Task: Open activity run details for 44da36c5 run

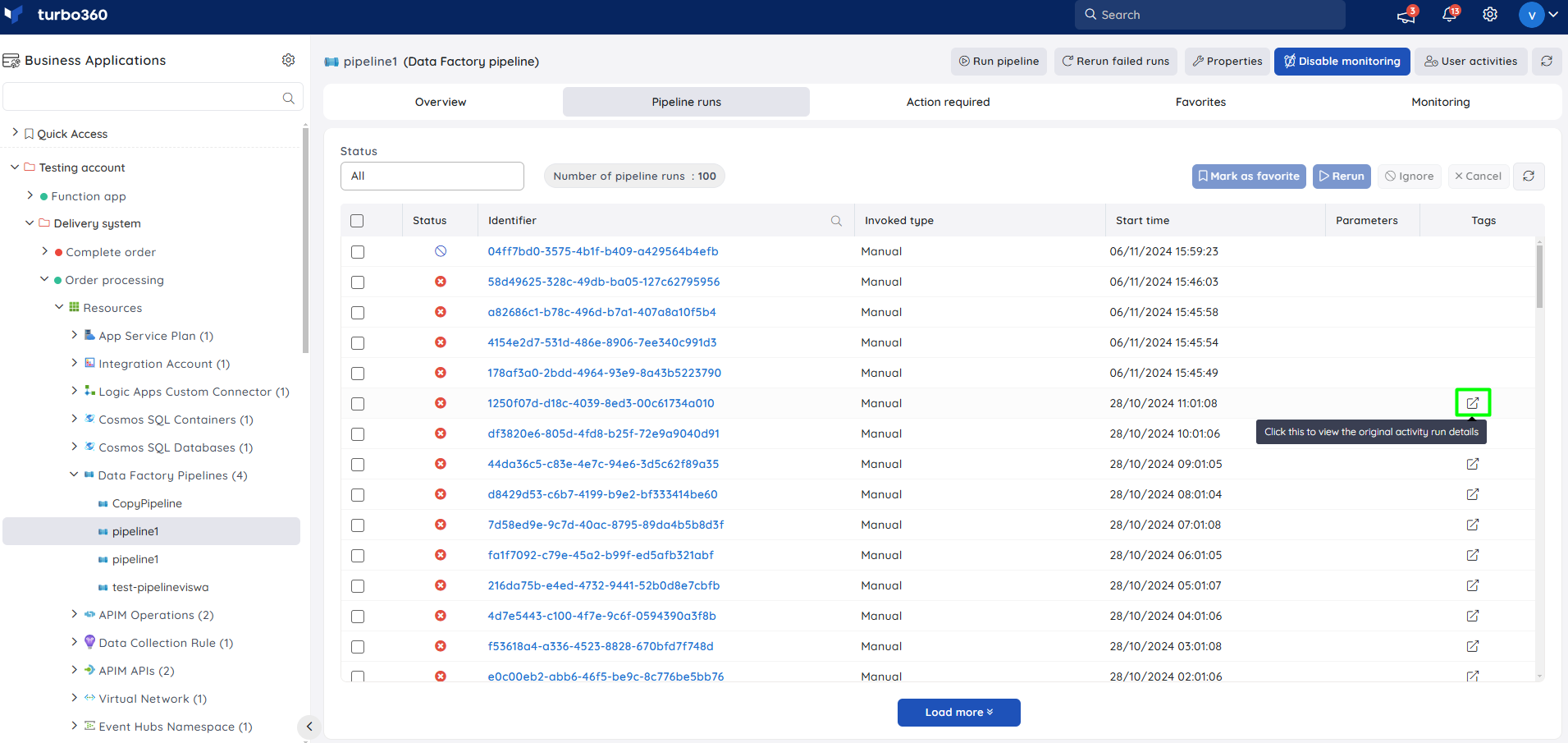Action: coord(1473,464)
